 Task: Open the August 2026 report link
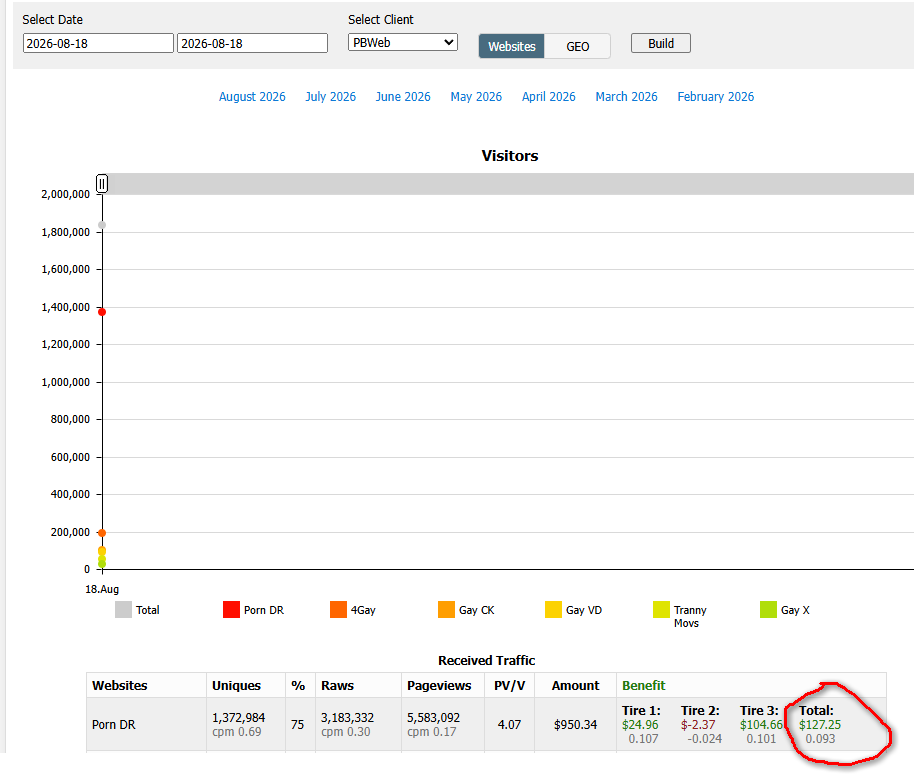(x=252, y=97)
